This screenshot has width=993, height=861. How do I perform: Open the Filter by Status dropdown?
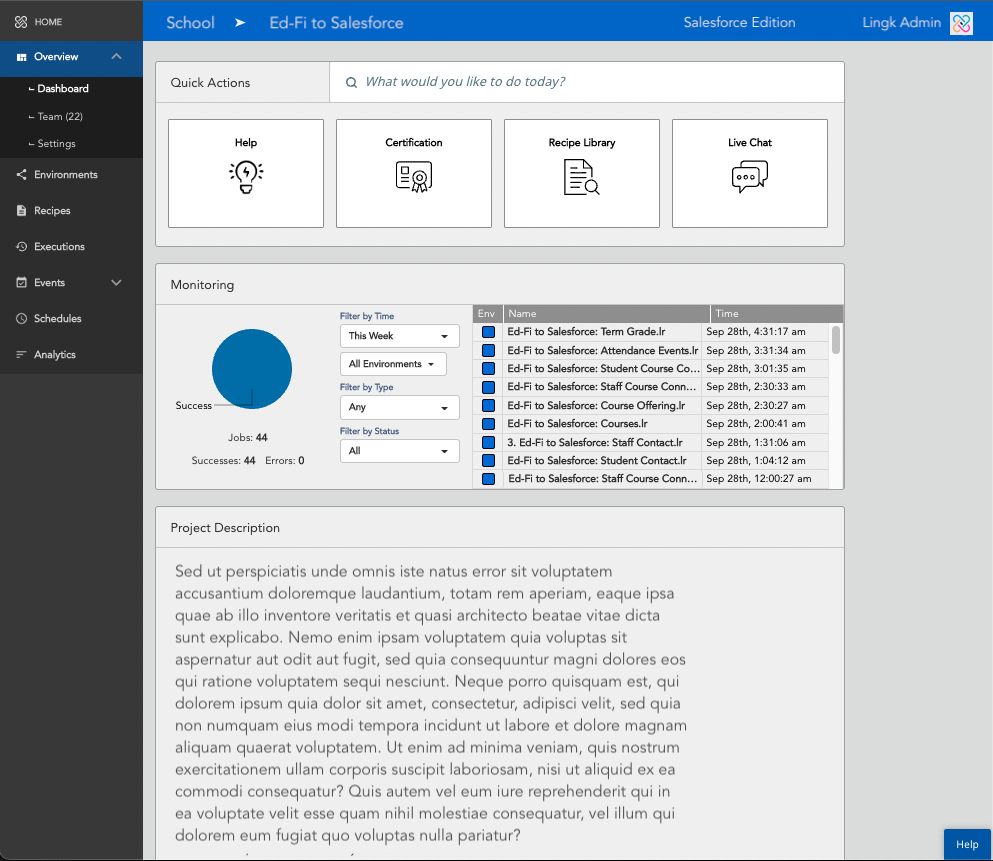pos(399,451)
